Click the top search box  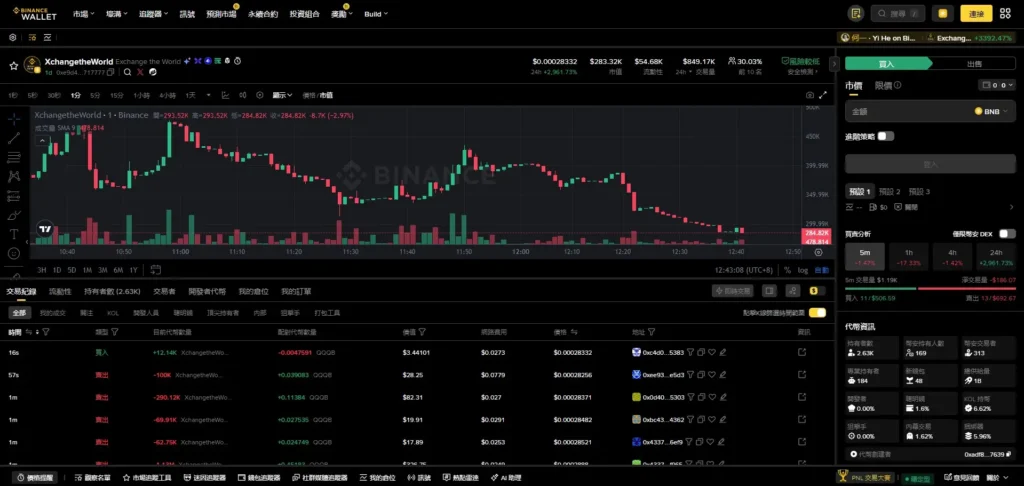pyautogui.click(x=899, y=13)
